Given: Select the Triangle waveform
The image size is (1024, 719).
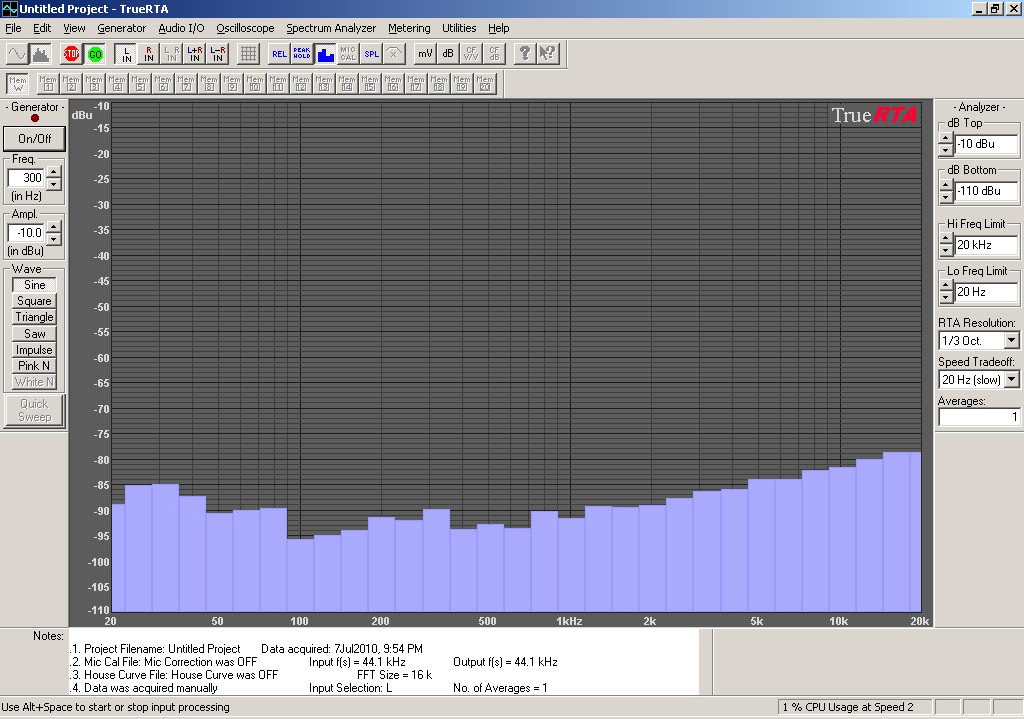Looking at the screenshot, I should pyautogui.click(x=34, y=317).
